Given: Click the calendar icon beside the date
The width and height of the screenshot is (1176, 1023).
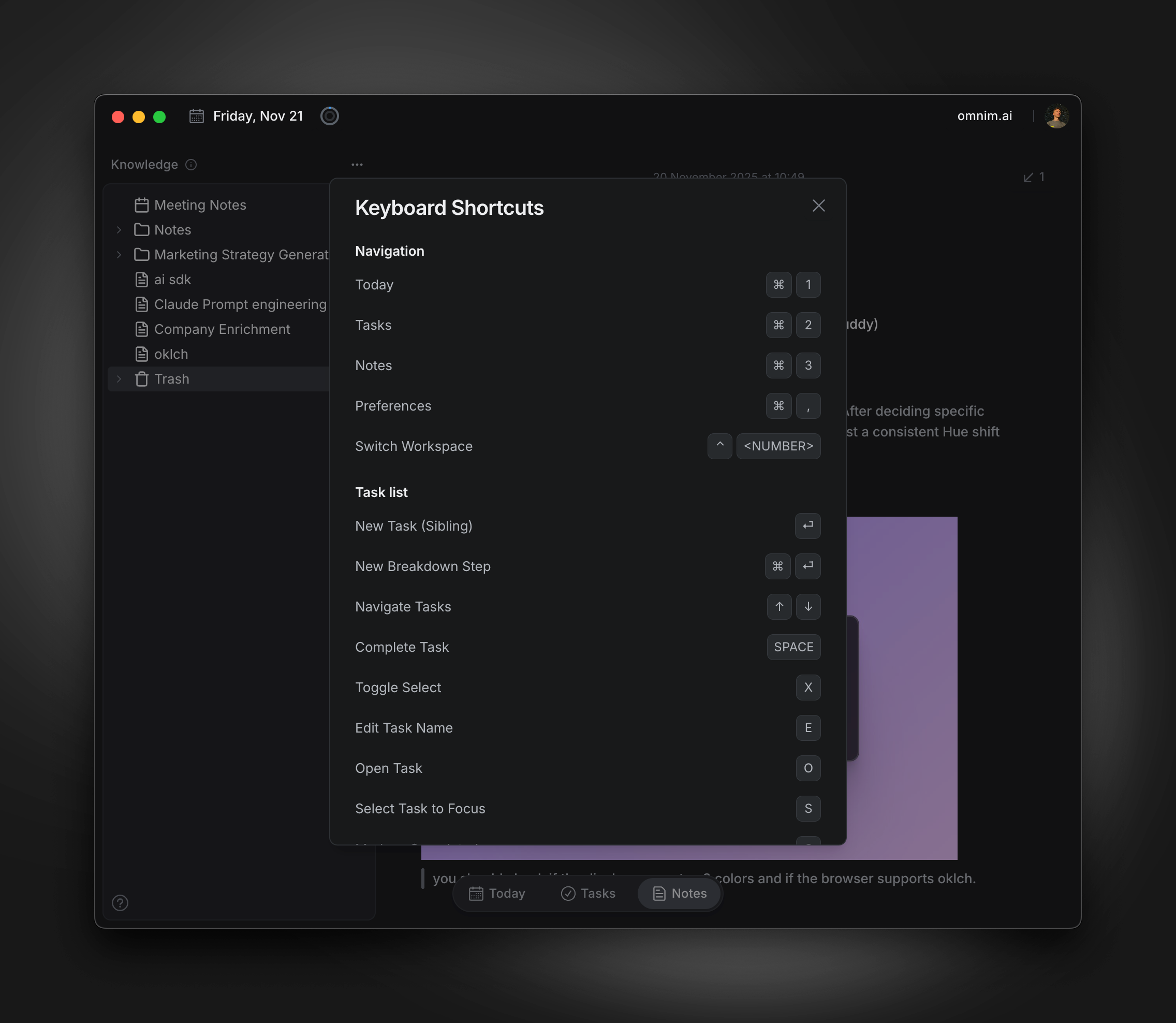Looking at the screenshot, I should 196,116.
